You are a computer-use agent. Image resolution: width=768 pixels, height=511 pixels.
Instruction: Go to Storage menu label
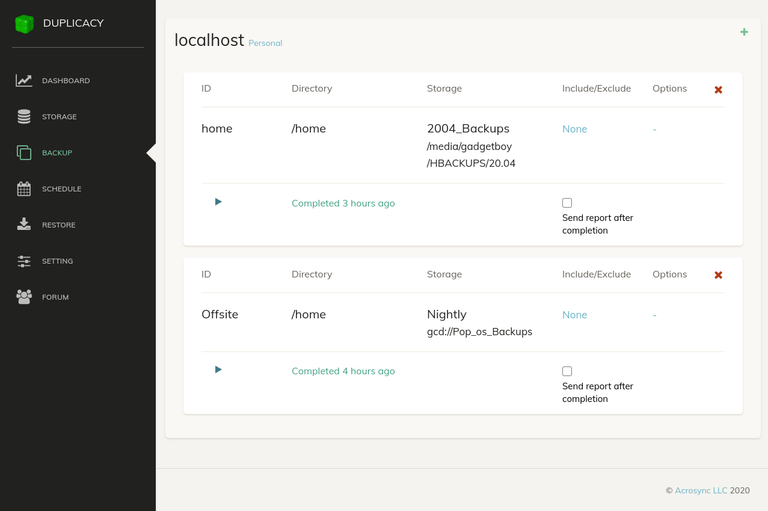click(59, 117)
